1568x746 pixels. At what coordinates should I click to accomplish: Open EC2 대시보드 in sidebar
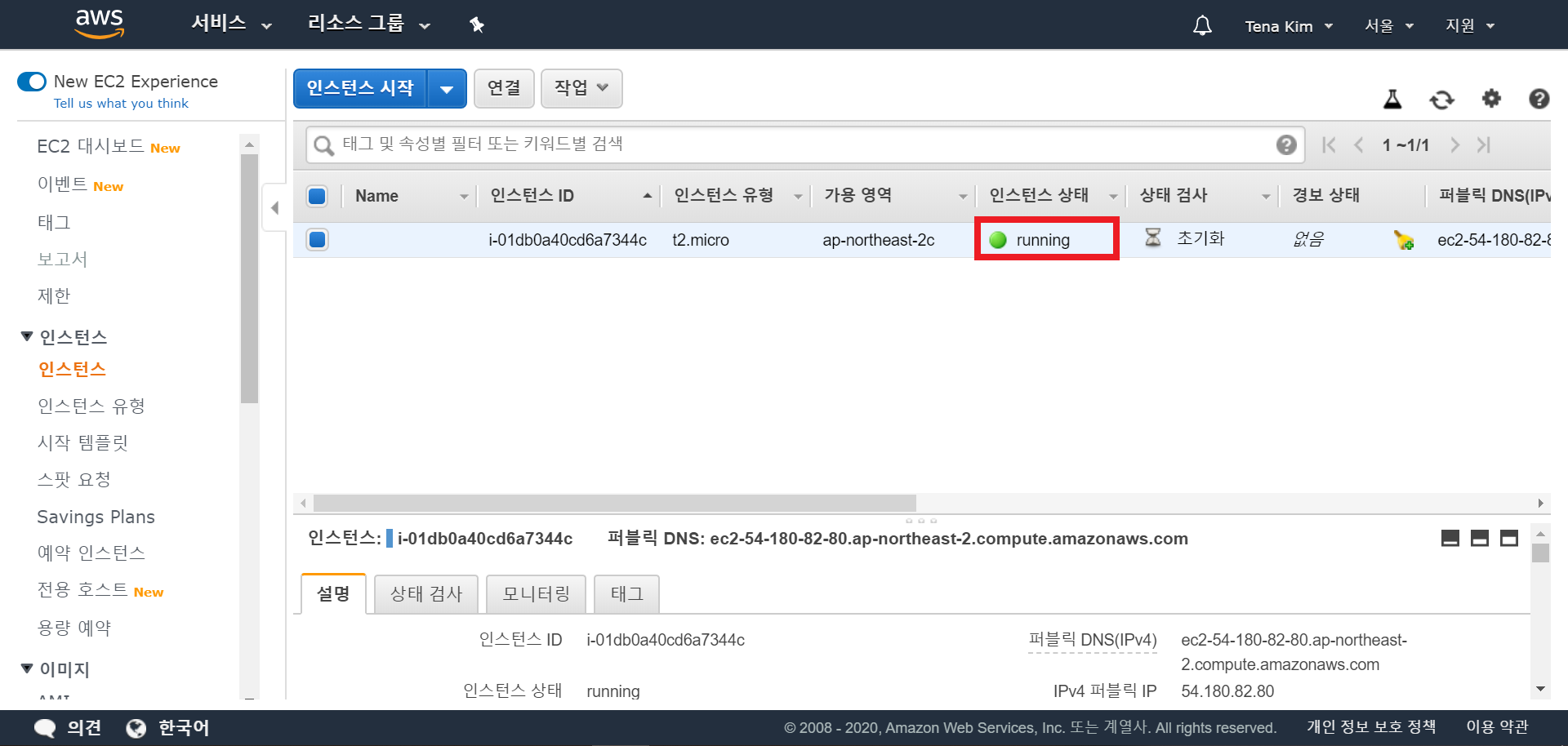pyautogui.click(x=91, y=147)
